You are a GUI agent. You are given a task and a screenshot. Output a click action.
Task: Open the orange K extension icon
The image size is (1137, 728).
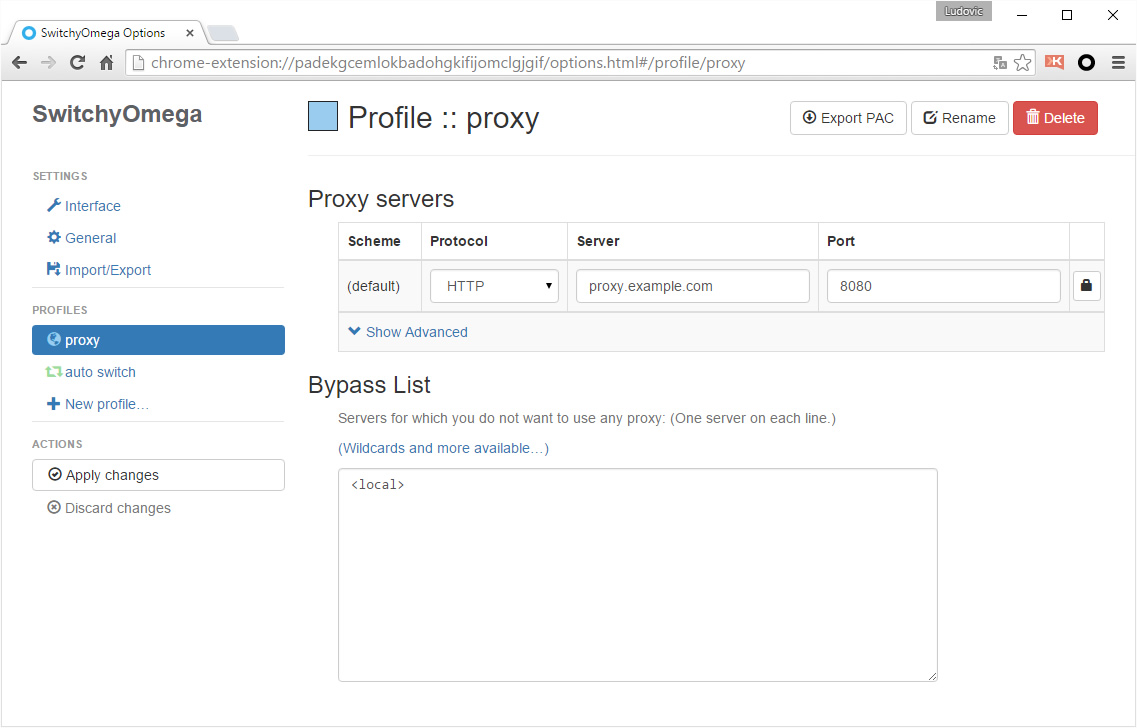[x=1054, y=62]
